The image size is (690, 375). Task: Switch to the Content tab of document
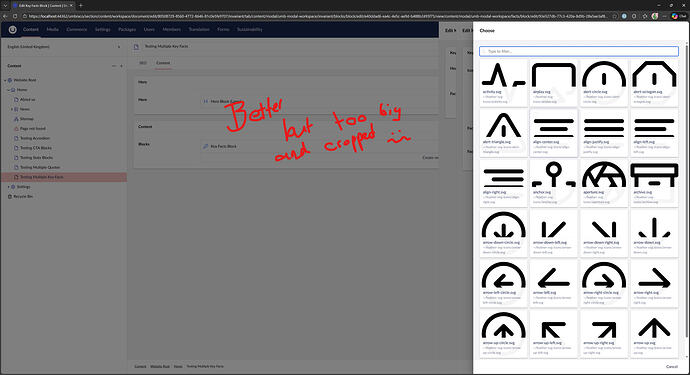coord(163,63)
